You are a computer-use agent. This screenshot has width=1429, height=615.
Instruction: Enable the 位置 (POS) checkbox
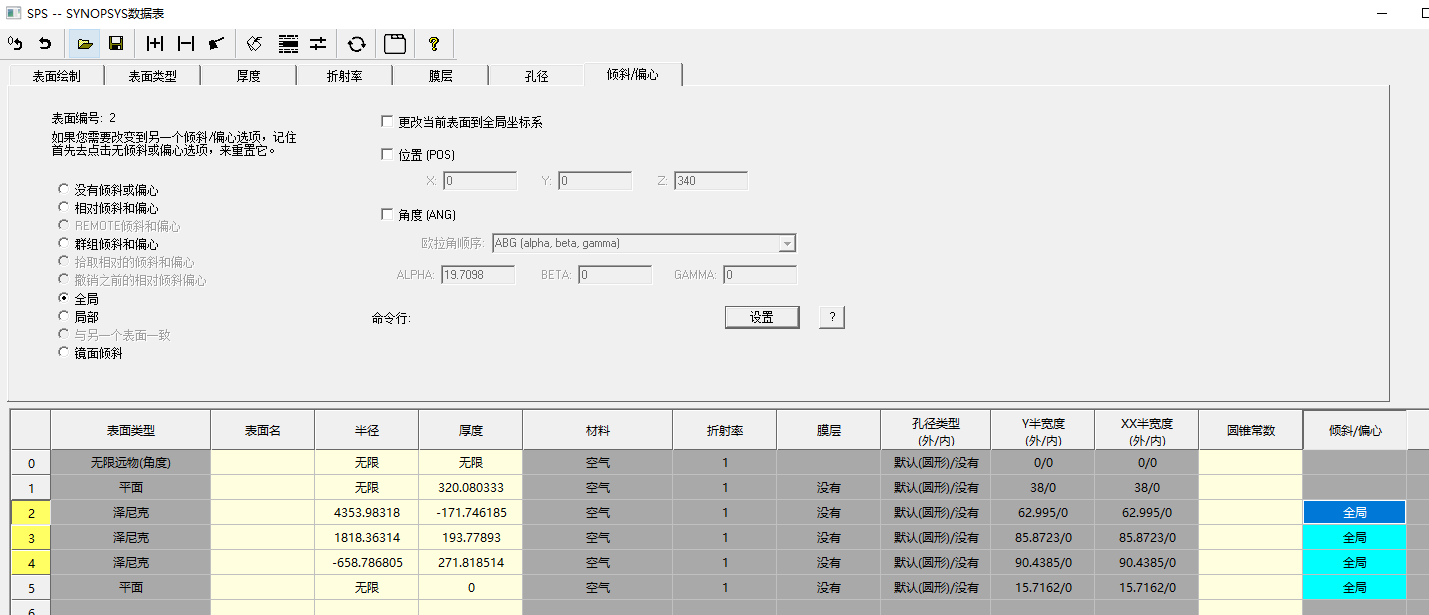pyautogui.click(x=388, y=155)
